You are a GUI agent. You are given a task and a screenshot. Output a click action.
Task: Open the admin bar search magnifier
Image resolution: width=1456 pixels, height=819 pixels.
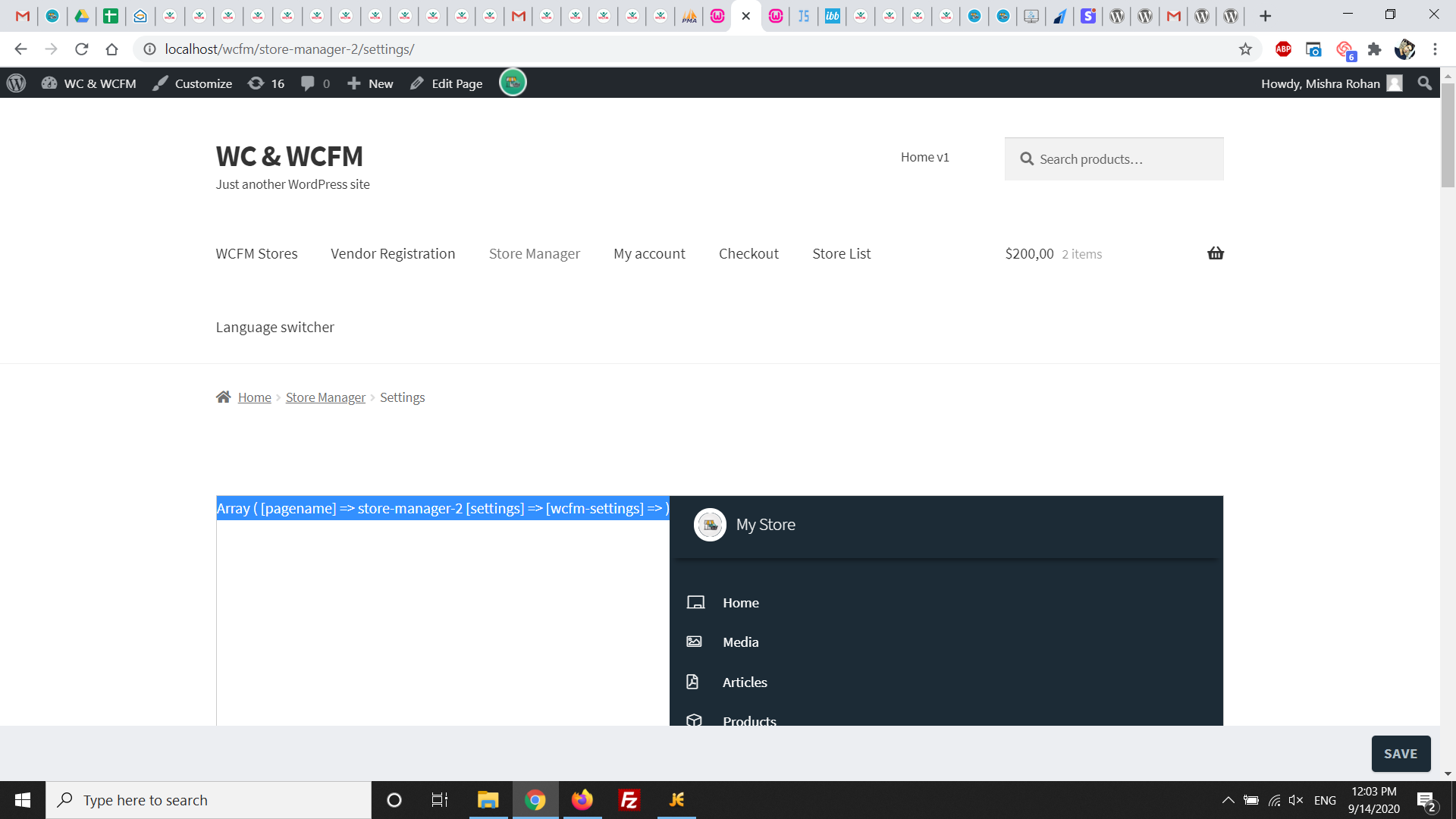pos(1425,83)
